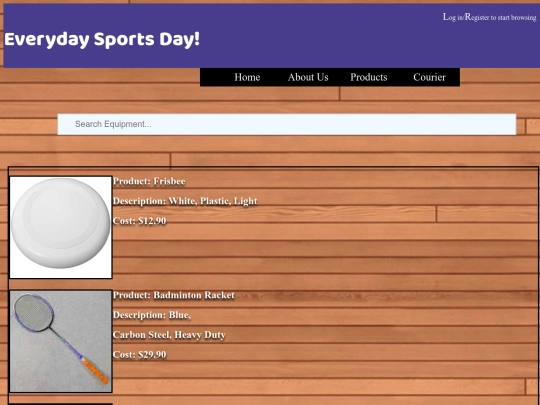Click the 'Cost: $12.90' price
The width and height of the screenshot is (540, 405).
pos(139,221)
